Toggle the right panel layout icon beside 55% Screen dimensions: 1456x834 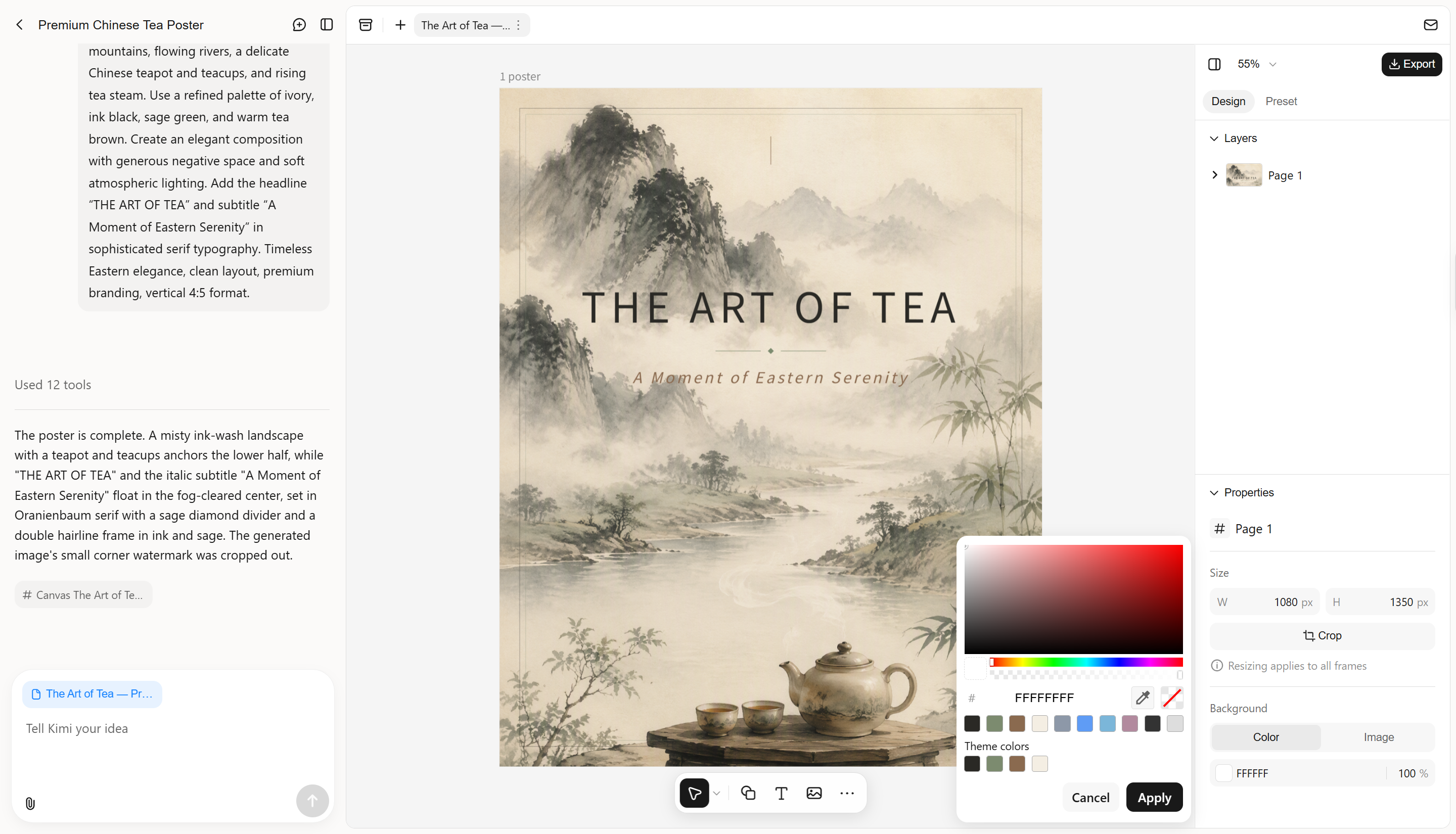click(1214, 64)
